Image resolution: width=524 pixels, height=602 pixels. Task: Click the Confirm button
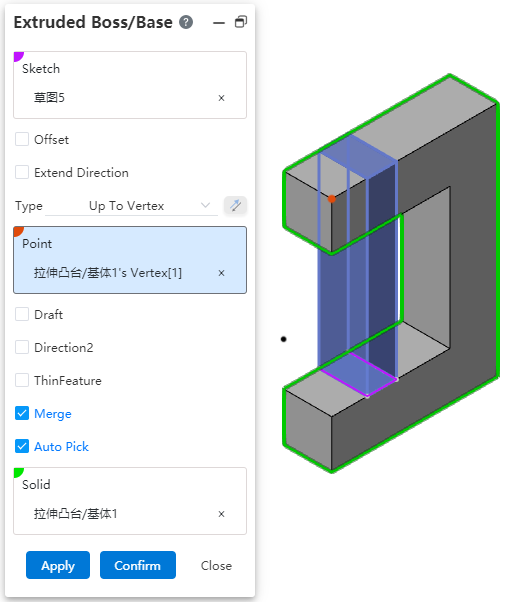tap(138, 565)
